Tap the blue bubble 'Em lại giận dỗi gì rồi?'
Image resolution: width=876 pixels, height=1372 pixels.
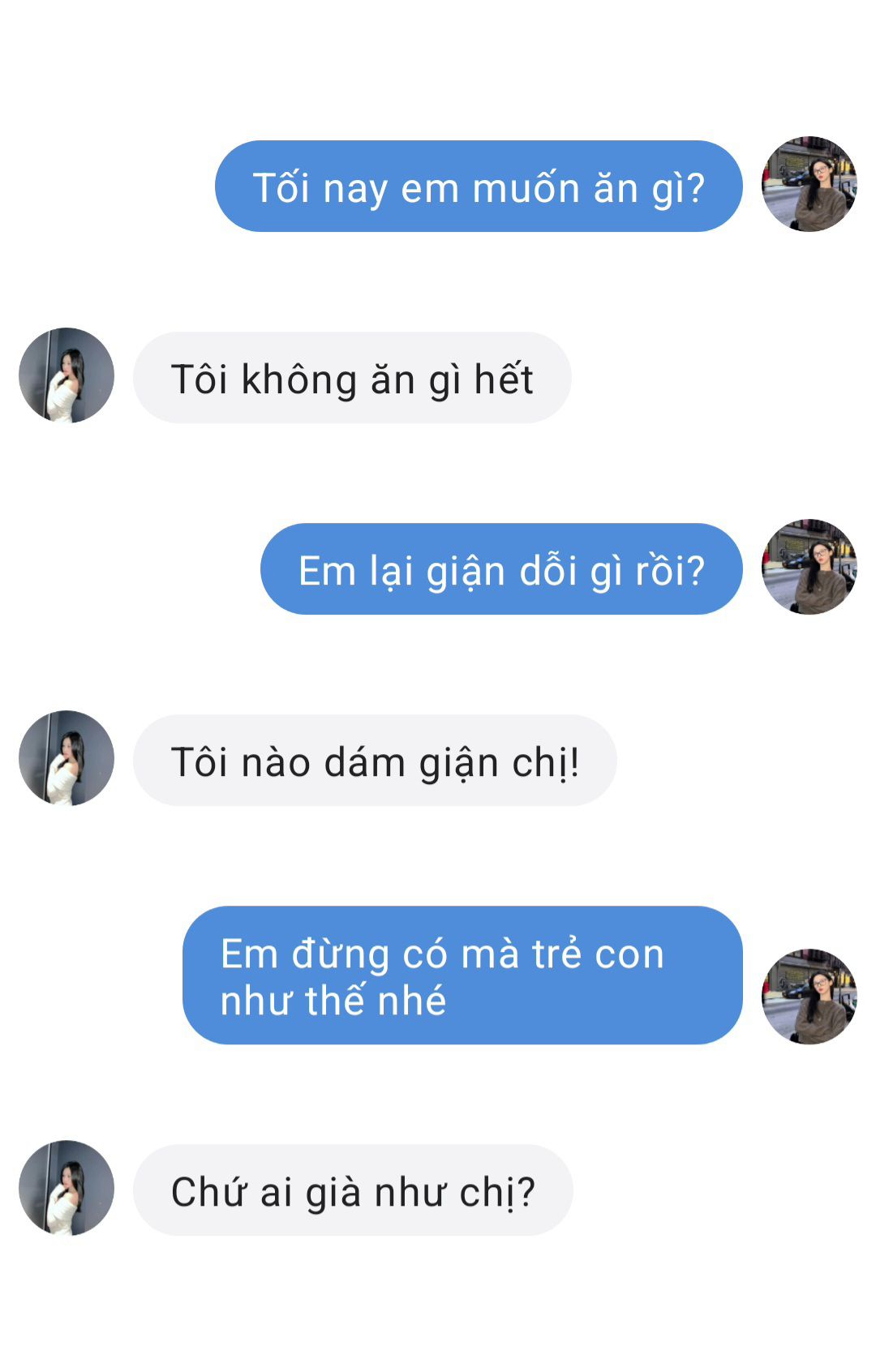tap(501, 569)
